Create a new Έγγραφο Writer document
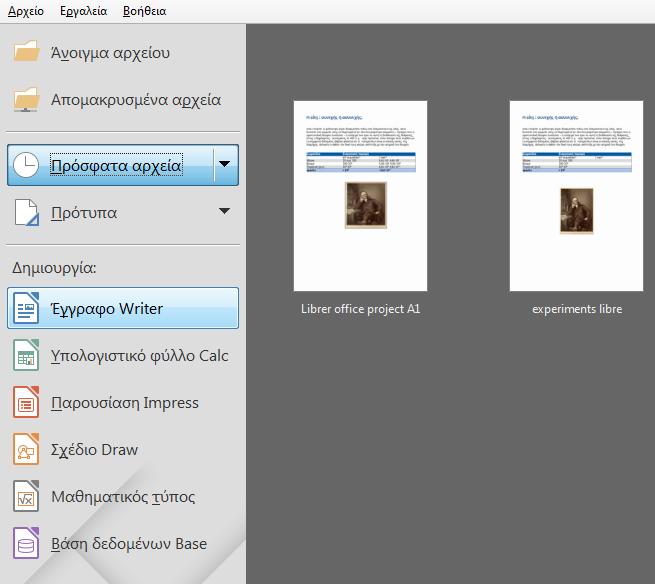This screenshot has height=584, width=655. click(123, 308)
